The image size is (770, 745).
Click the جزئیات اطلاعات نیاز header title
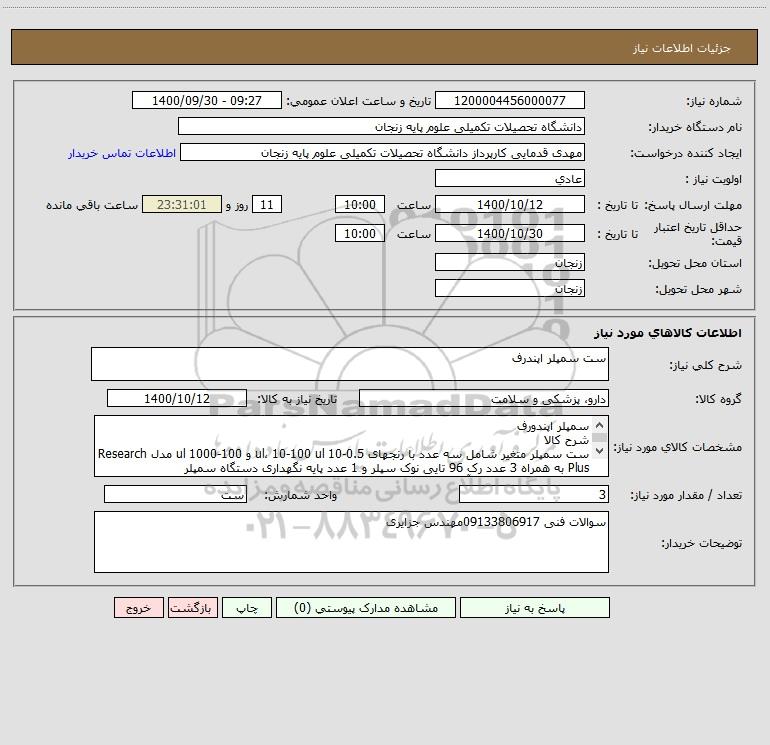[682, 48]
